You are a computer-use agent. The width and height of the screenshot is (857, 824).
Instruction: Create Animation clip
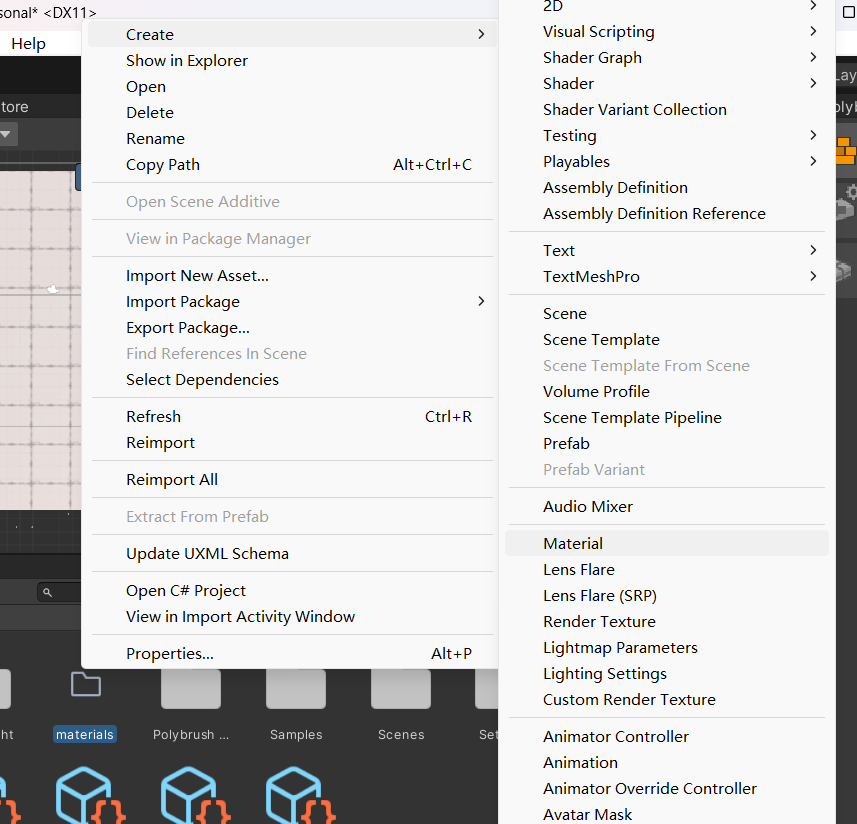tap(667, 762)
